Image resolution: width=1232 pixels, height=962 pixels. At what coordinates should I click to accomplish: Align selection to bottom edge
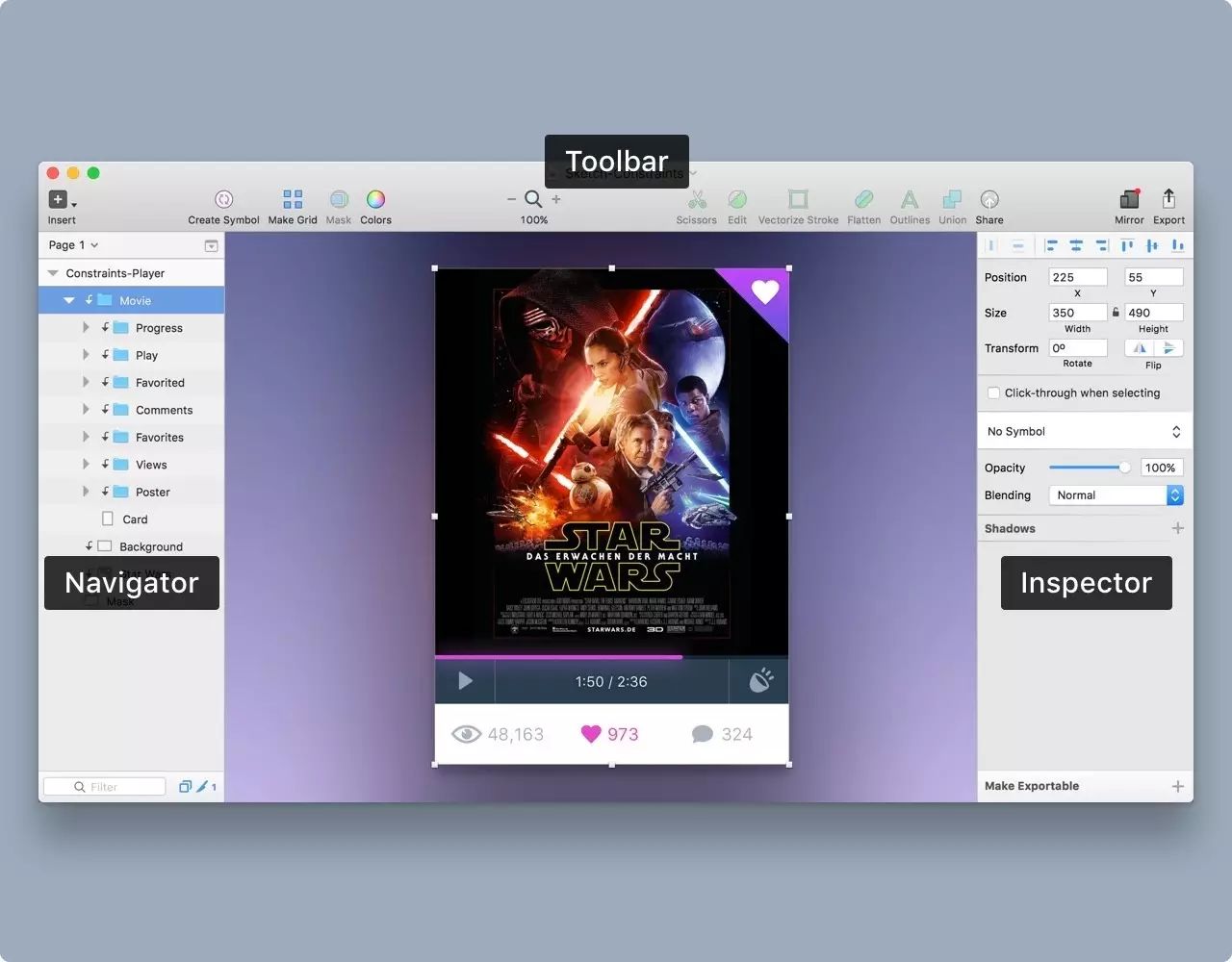point(1177,246)
